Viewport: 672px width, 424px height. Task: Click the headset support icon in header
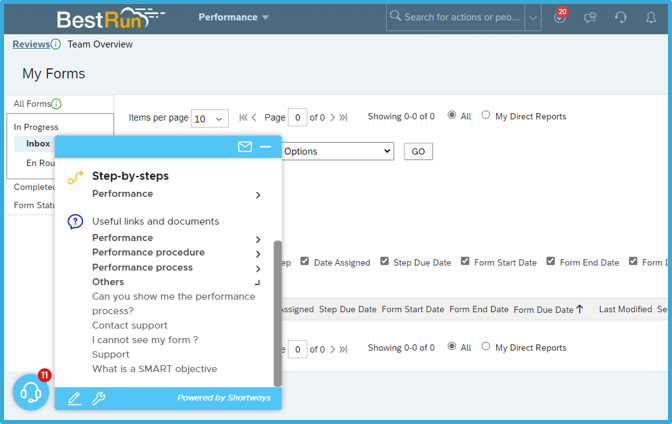[x=621, y=18]
